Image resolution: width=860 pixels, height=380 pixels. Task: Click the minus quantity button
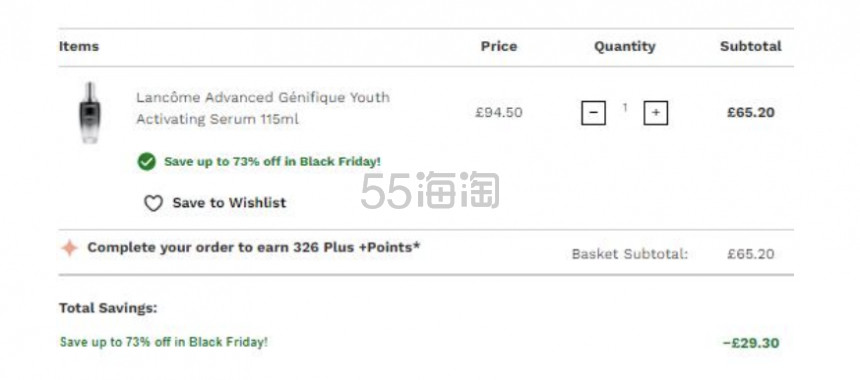point(593,113)
